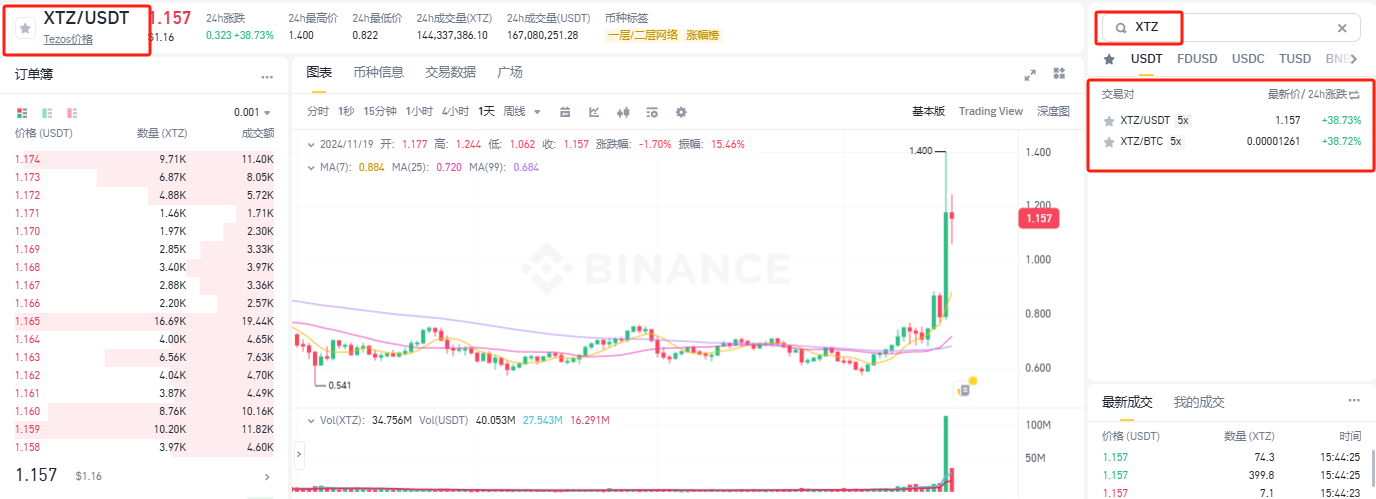Show only sell orders in order book
Screen dimensions: 1376x499
click(72, 112)
